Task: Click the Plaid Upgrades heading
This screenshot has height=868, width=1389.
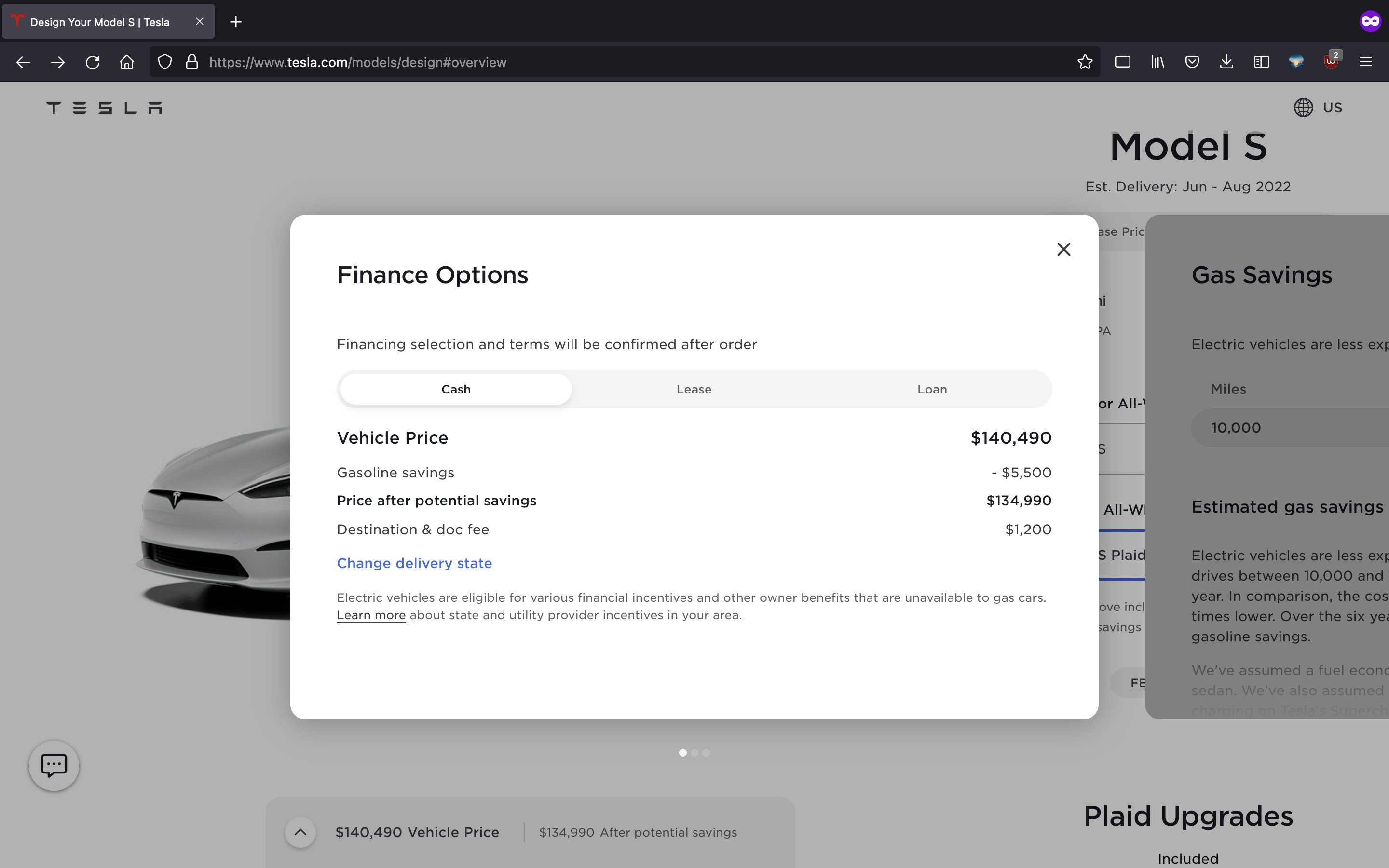Action: [1188, 816]
